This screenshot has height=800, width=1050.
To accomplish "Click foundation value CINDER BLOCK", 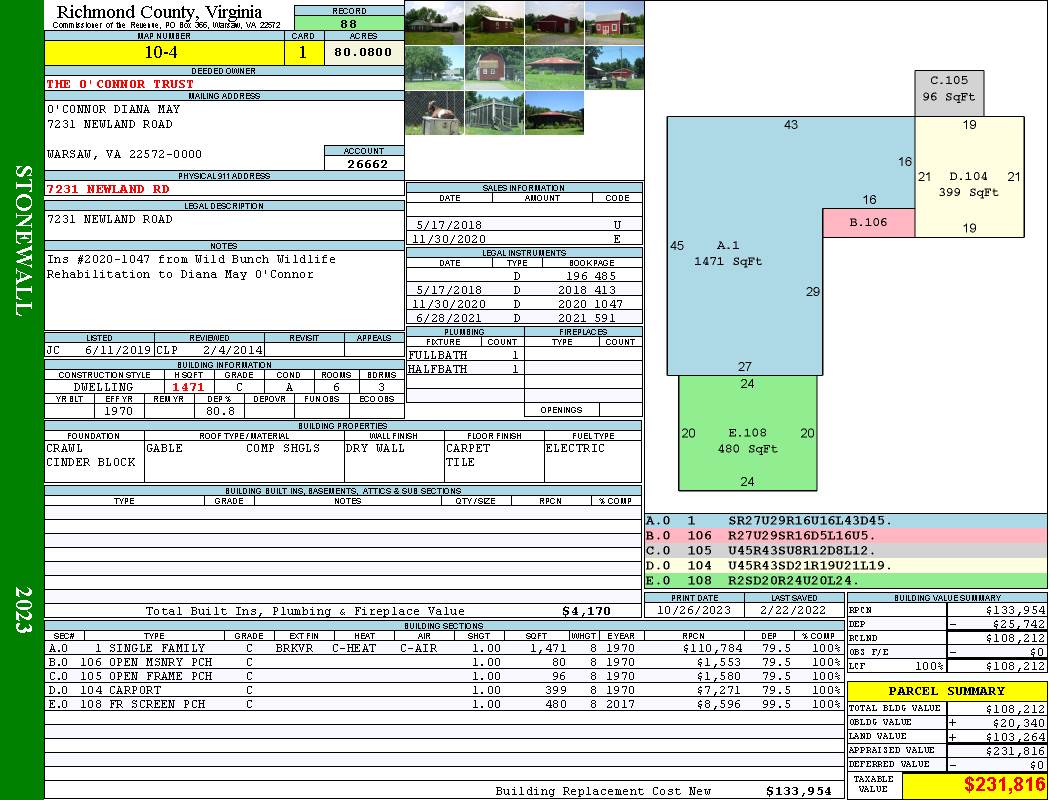I will tap(91, 462).
